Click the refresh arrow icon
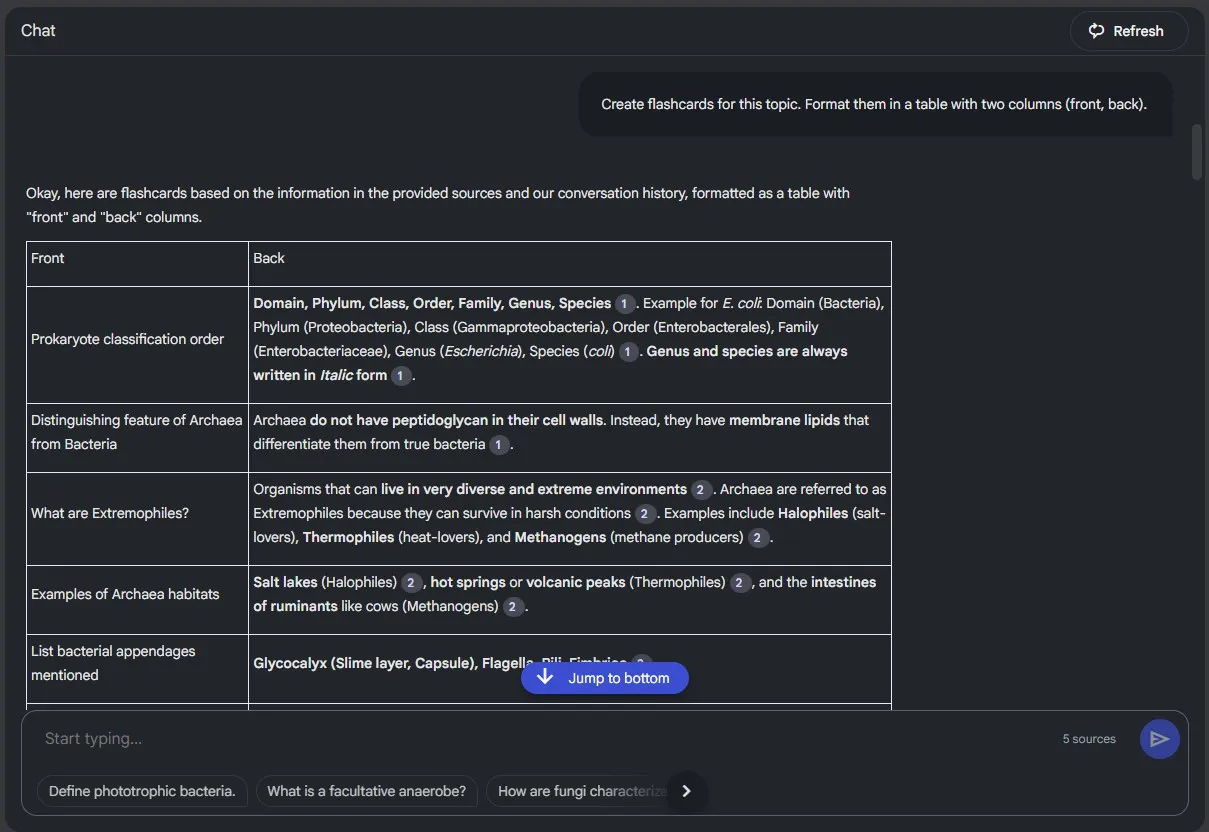 [1096, 31]
